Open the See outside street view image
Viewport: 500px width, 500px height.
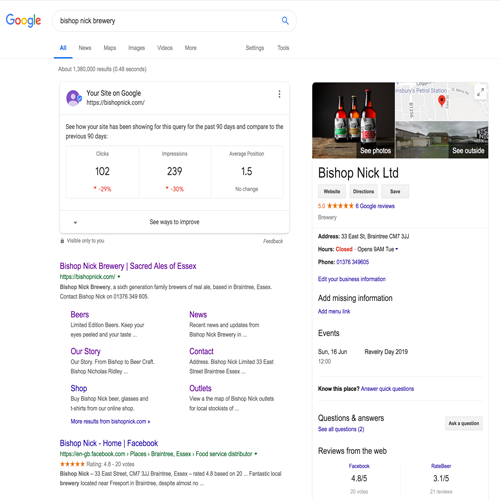442,140
